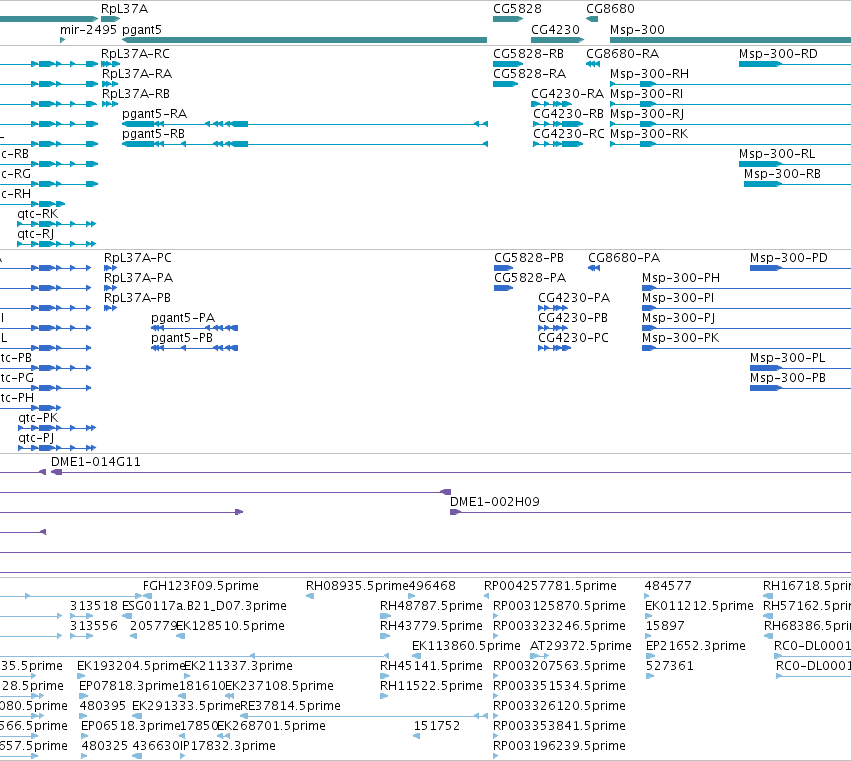This screenshot has height=761, width=851.
Task: Select the CG8680 gene label in the top track
Action: (x=610, y=9)
